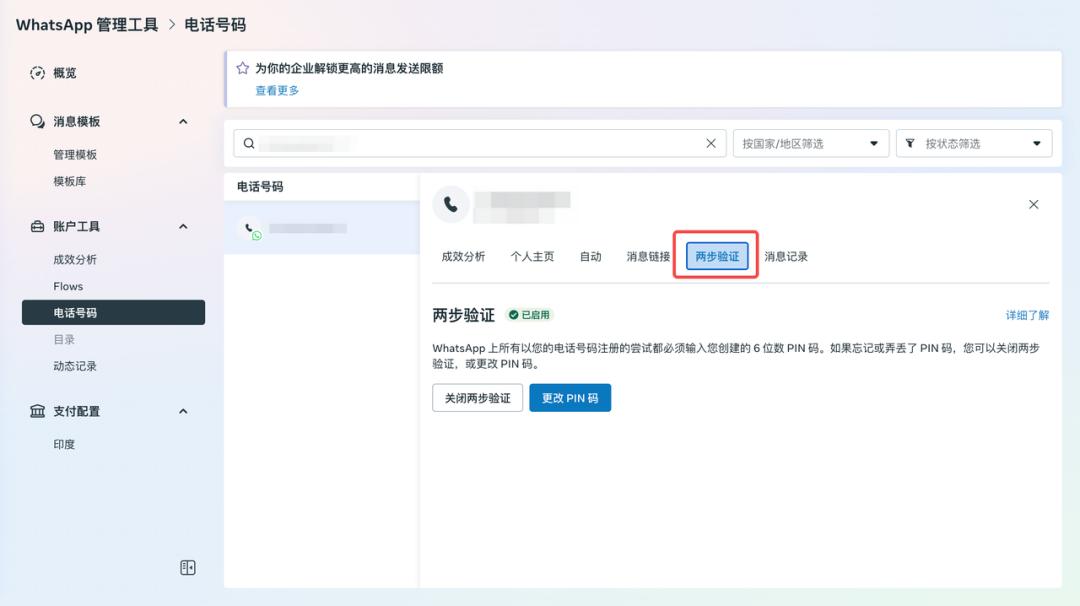
Task: Collapse the sidebar with the panel icon
Action: pyautogui.click(x=188, y=568)
